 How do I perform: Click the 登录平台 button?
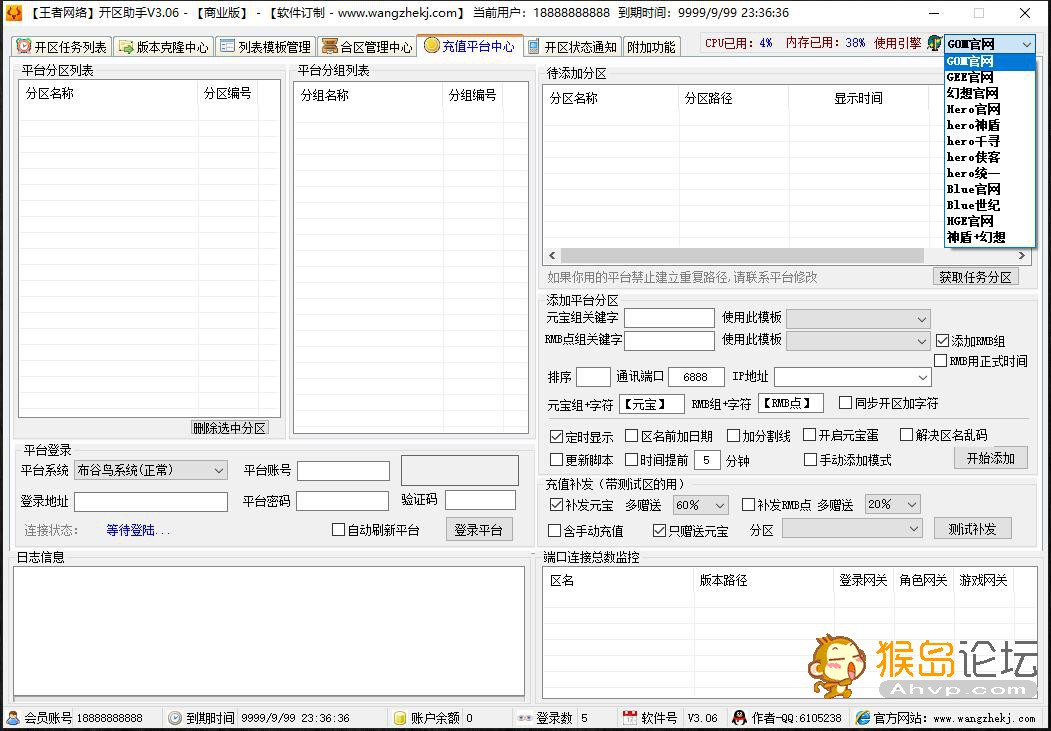(479, 530)
